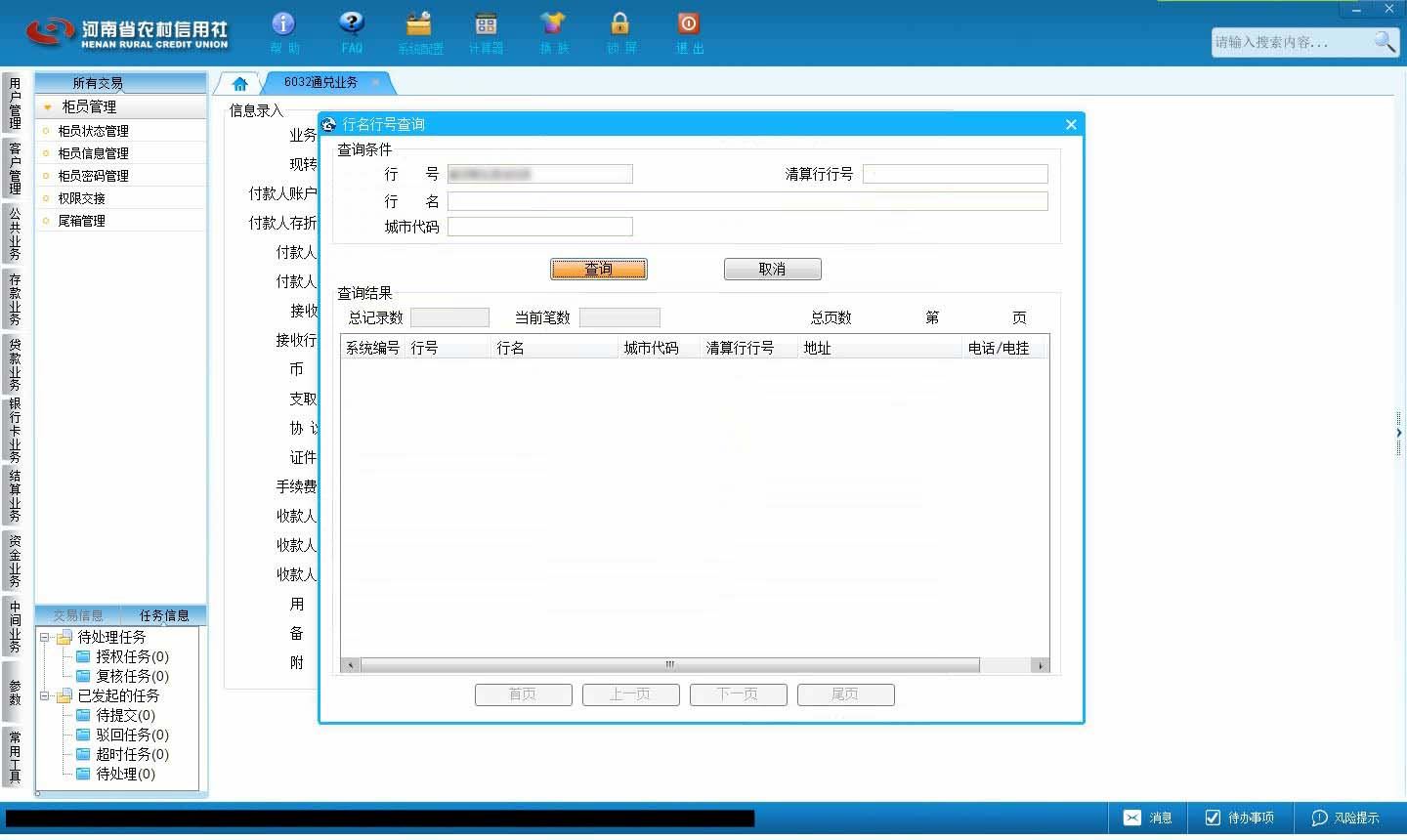Screen dimensions: 1407x840
Task: Focus the 行名 input field
Action: 747,201
